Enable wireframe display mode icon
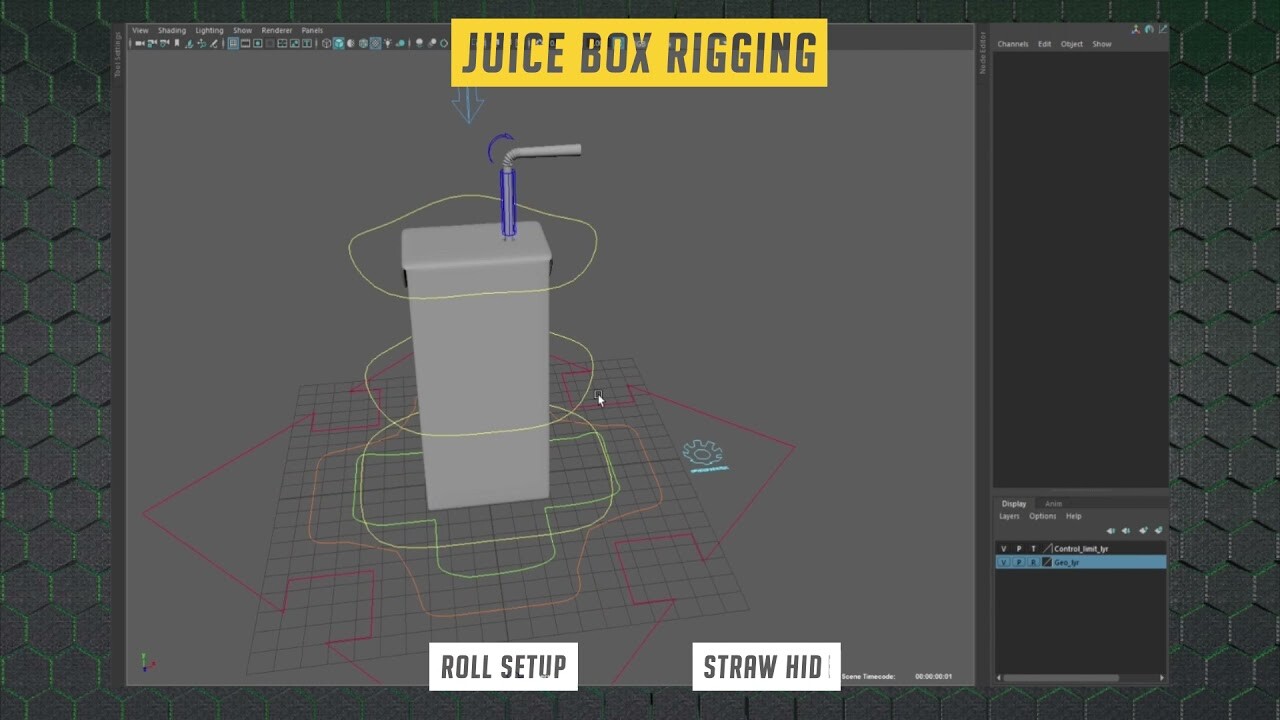This screenshot has width=1280, height=720. click(326, 41)
